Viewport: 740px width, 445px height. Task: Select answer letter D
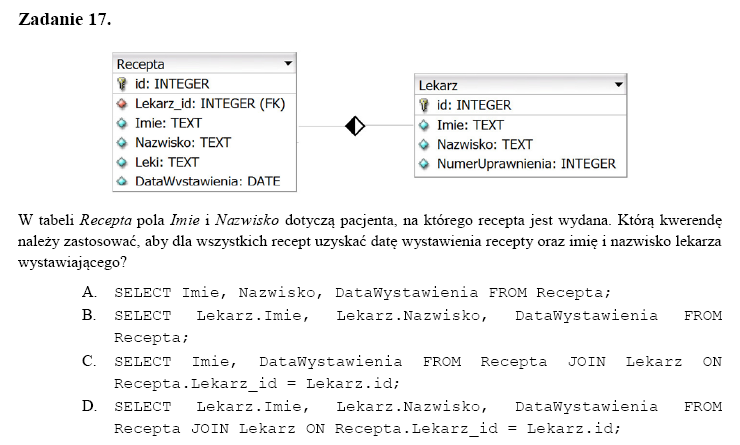90,407
